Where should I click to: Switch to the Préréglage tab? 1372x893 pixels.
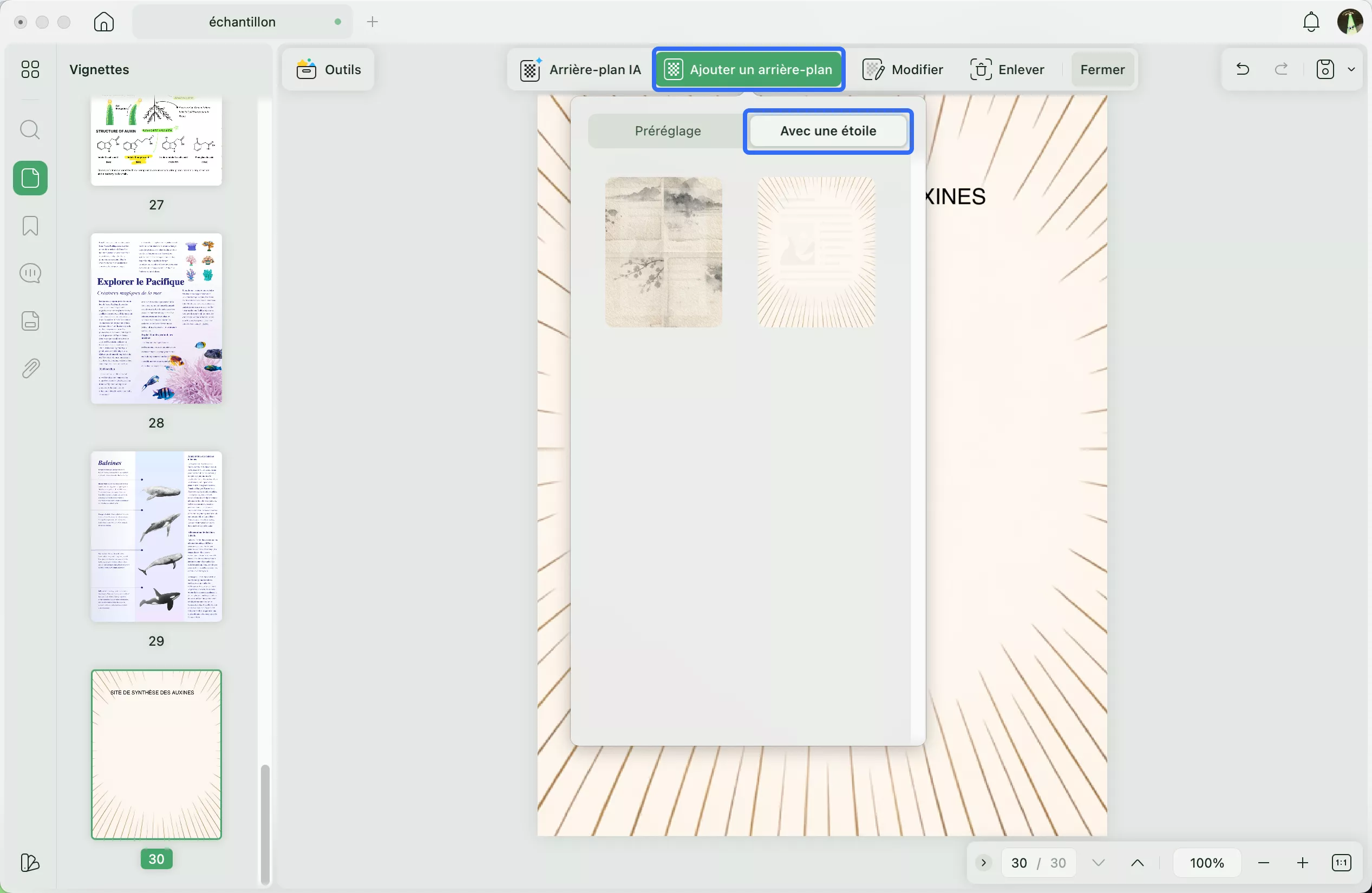click(x=668, y=131)
